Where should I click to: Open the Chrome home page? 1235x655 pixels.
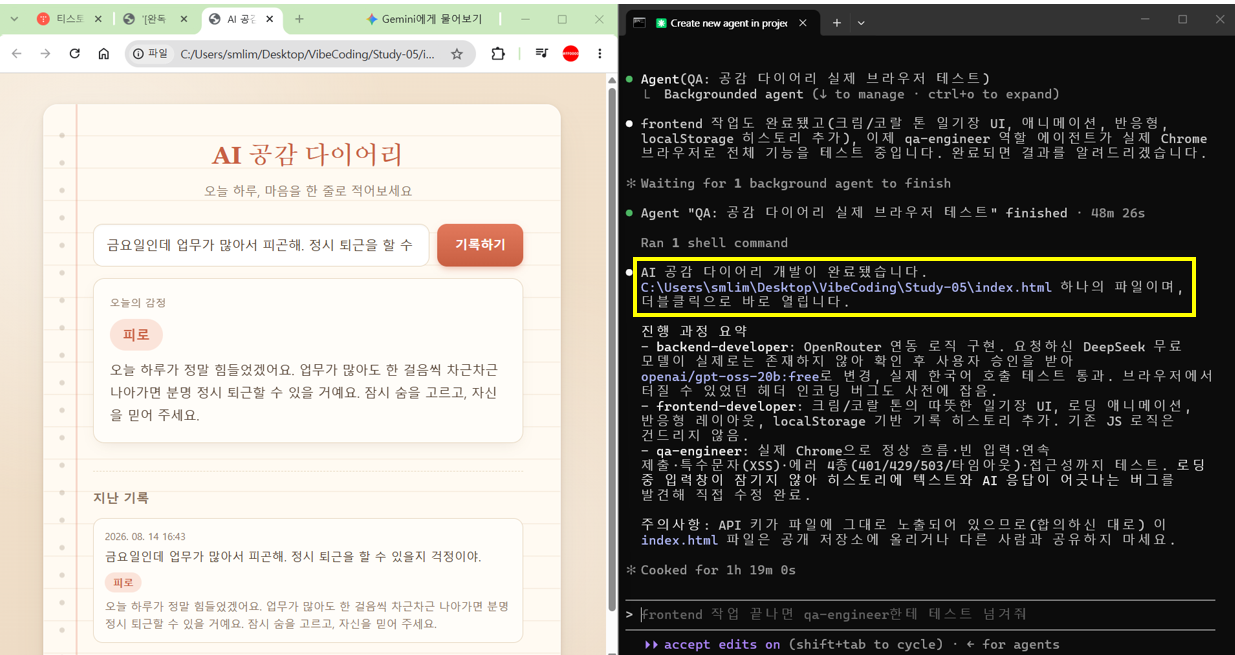point(103,54)
